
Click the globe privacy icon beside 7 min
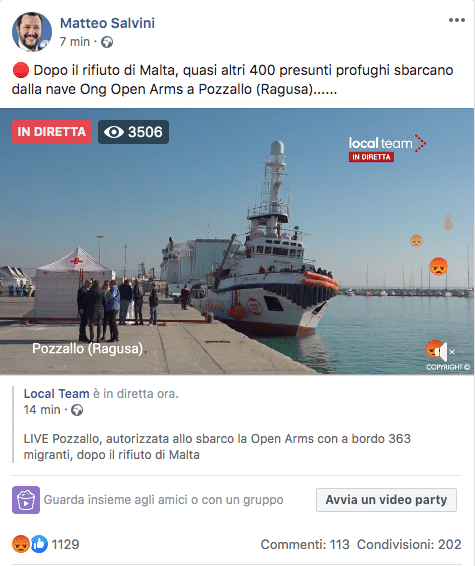tap(107, 42)
